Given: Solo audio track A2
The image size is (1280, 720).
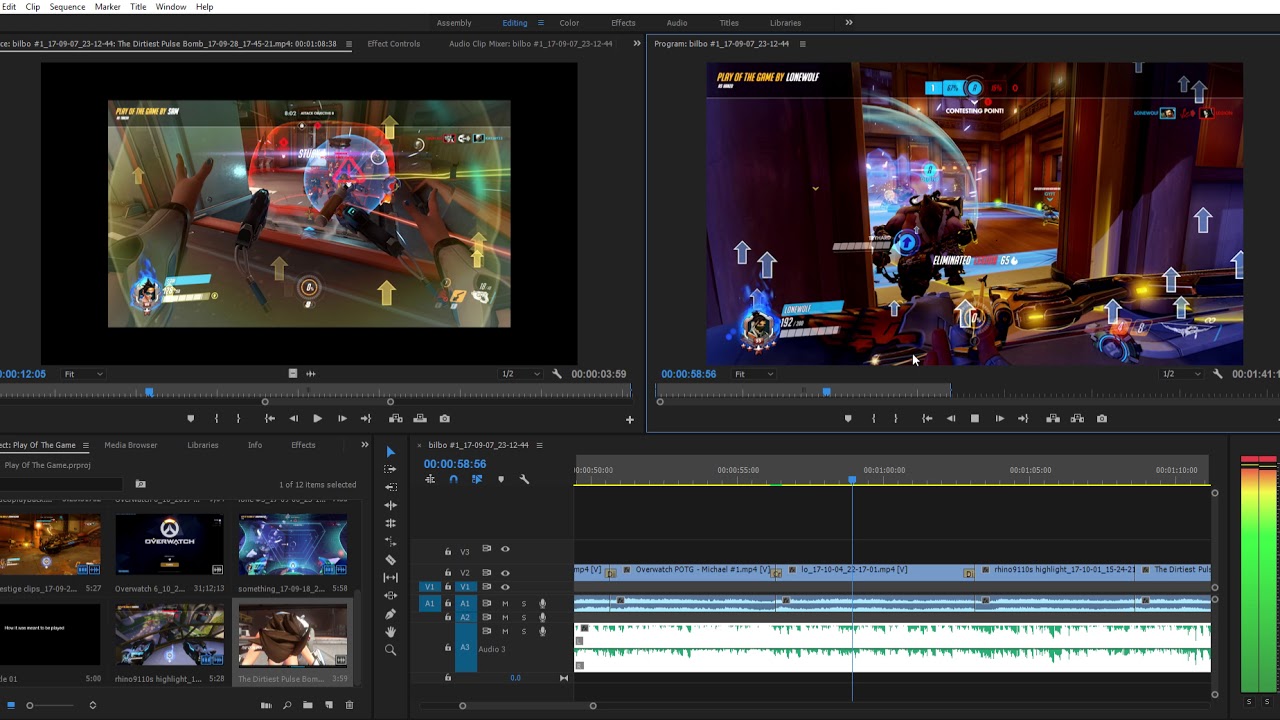Looking at the screenshot, I should coord(523,617).
